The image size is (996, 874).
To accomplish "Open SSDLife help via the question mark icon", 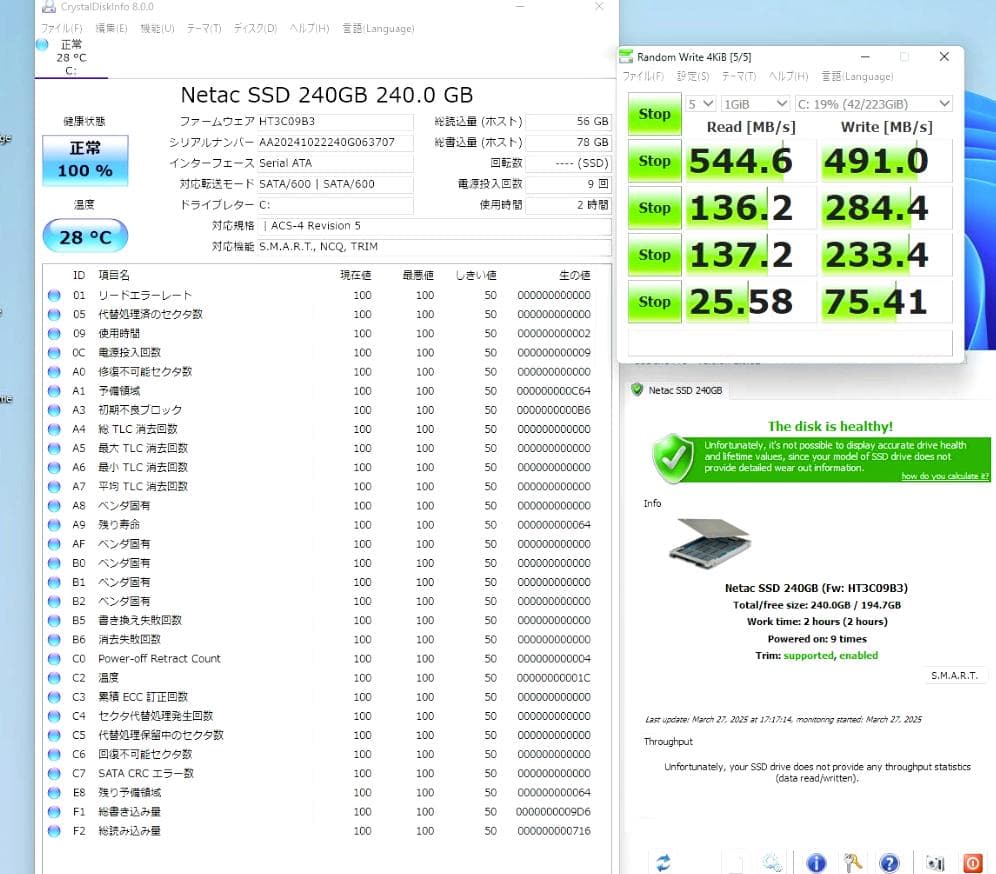I will pos(888,862).
